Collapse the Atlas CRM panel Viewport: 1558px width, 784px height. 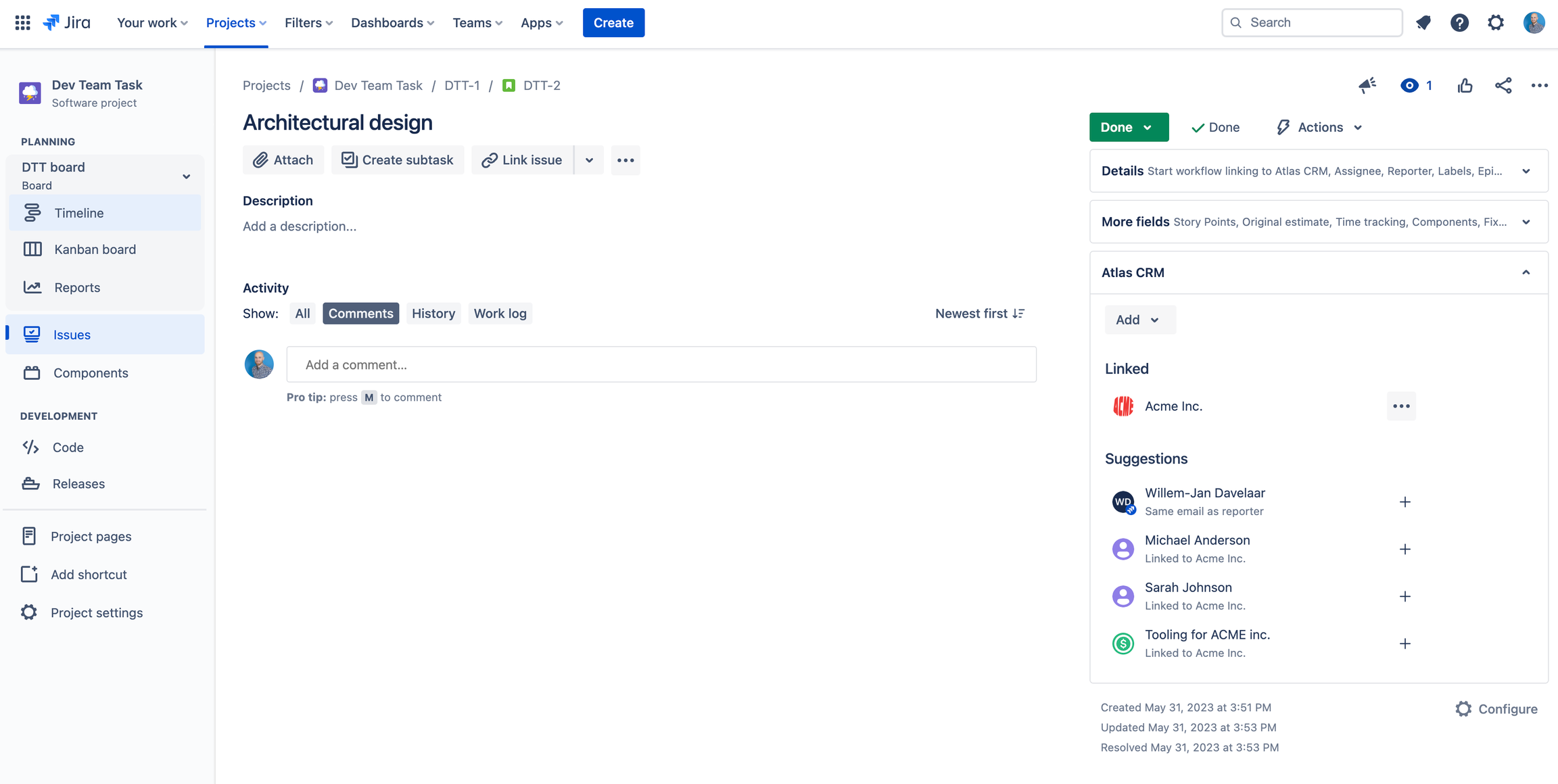(1526, 272)
